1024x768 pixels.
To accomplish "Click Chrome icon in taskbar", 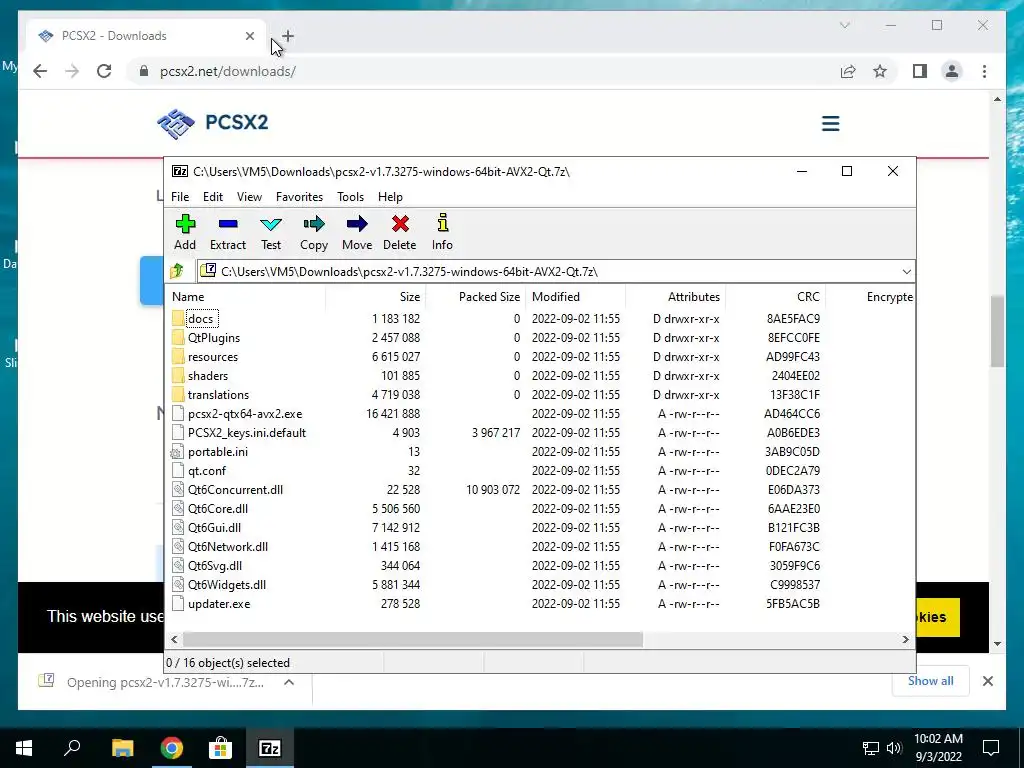I will pos(172,748).
